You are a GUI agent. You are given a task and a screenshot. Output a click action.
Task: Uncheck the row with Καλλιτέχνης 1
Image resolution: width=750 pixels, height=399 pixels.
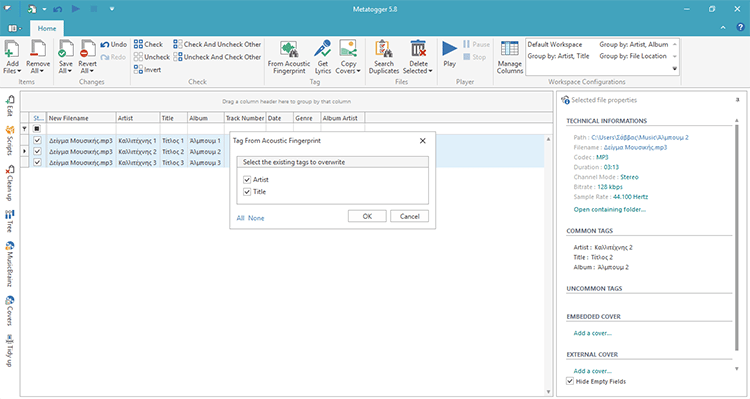click(37, 140)
